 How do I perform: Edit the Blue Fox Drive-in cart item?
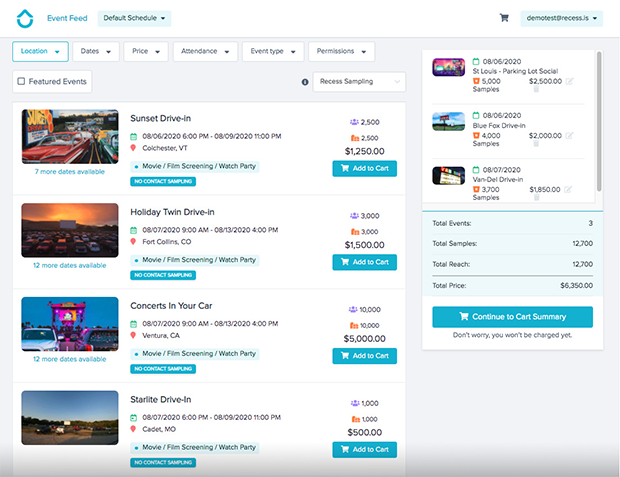coord(569,135)
